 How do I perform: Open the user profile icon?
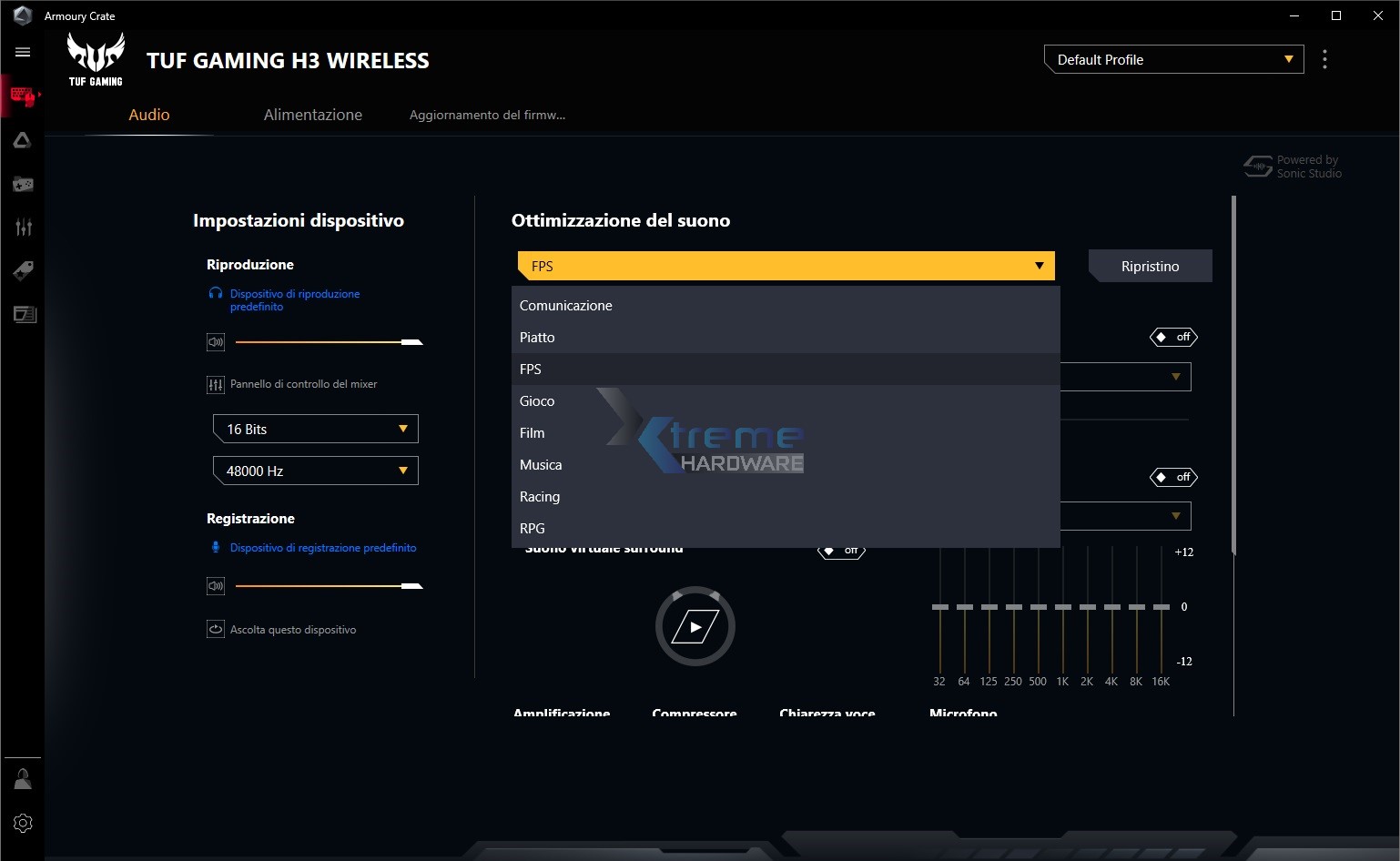click(x=23, y=779)
